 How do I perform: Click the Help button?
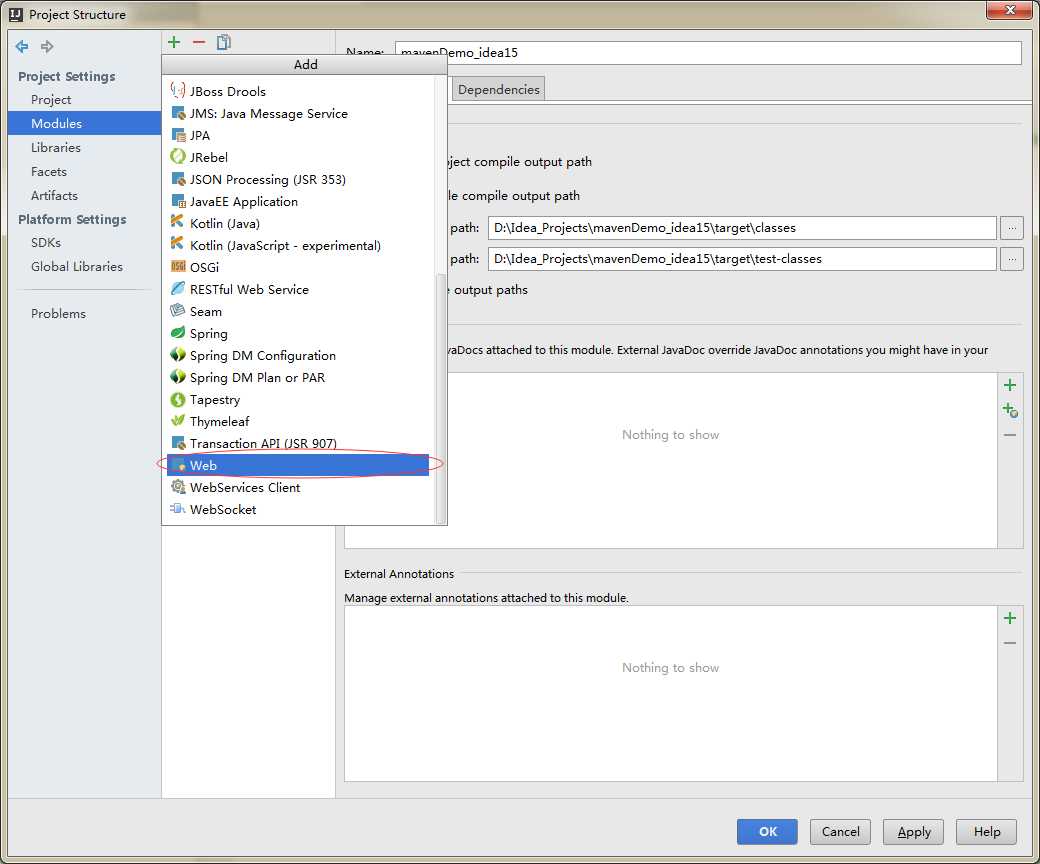point(986,832)
